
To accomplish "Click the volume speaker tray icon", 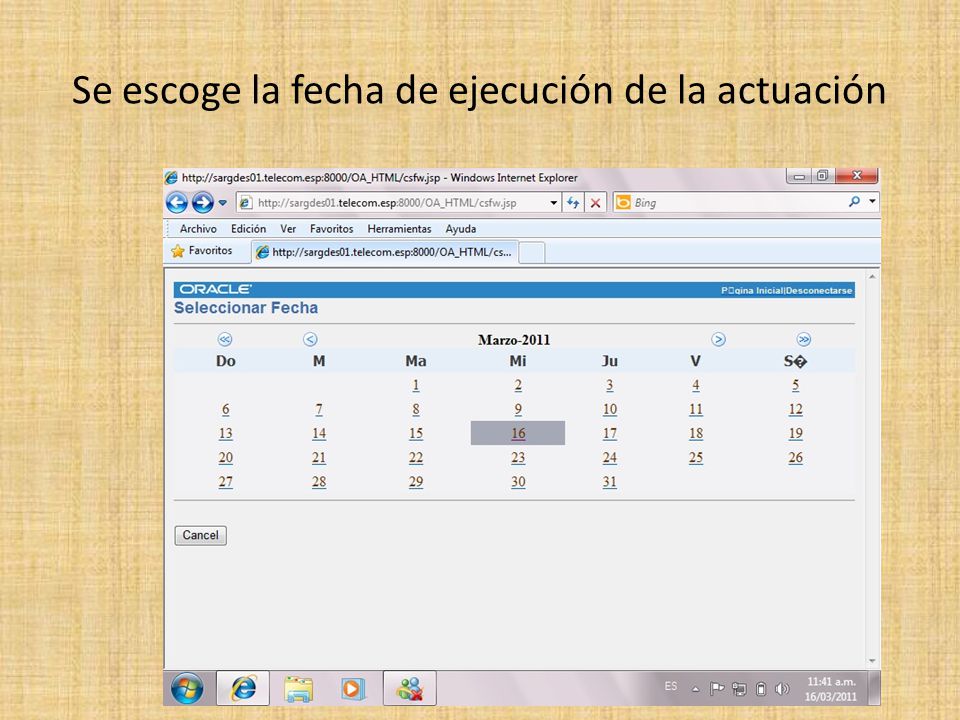I will (782, 689).
